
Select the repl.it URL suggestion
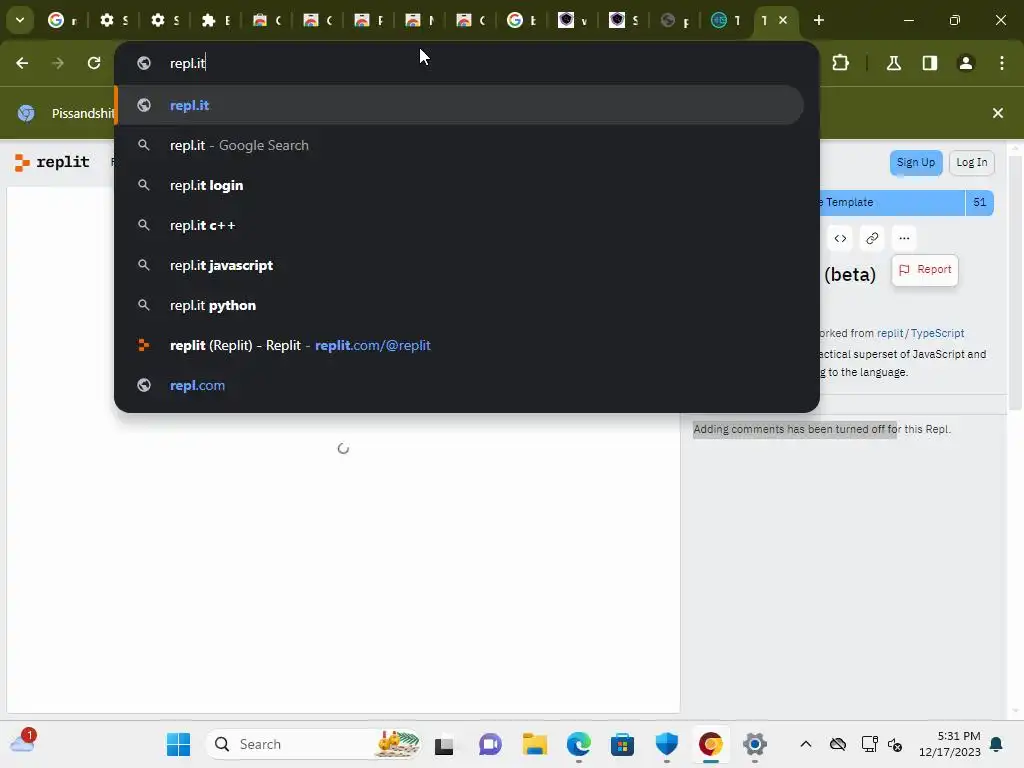click(460, 105)
